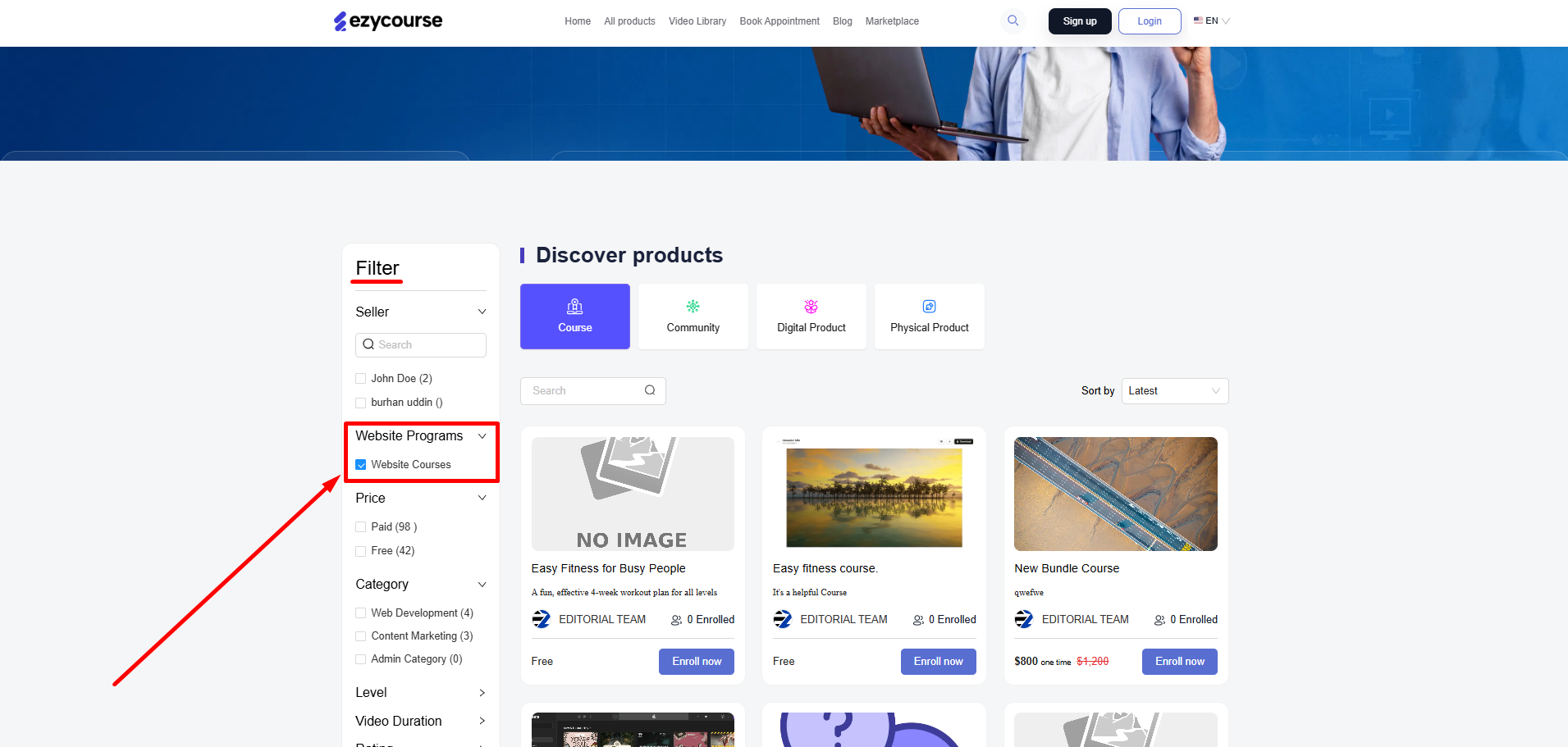Check the burhan uddin seller checkbox

(360, 403)
